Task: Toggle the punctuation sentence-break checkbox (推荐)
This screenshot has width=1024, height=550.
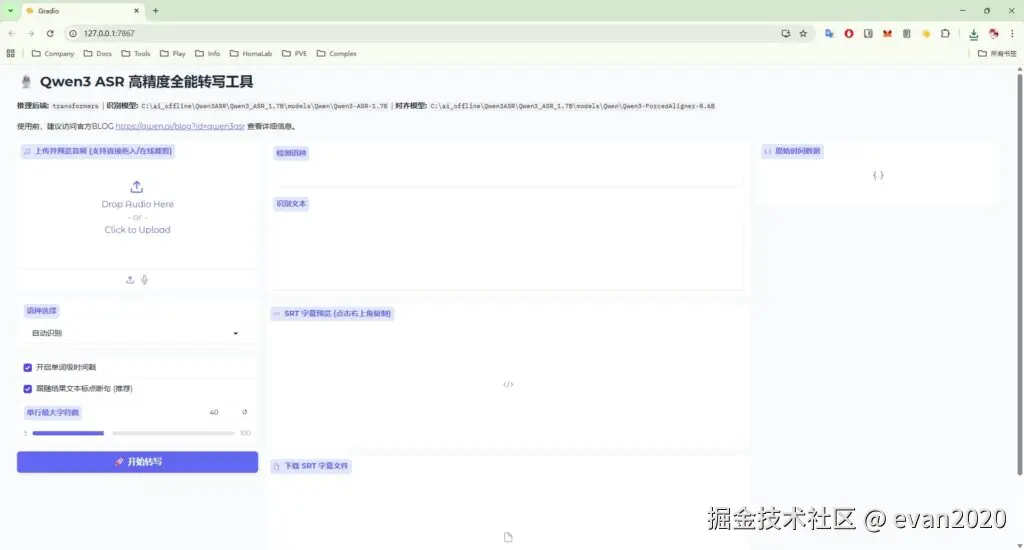Action: 27,389
